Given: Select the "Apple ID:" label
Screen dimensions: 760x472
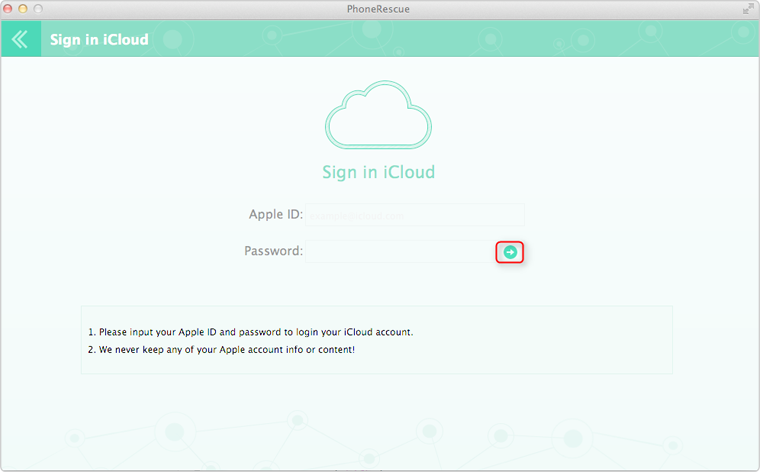Looking at the screenshot, I should click(275, 215).
